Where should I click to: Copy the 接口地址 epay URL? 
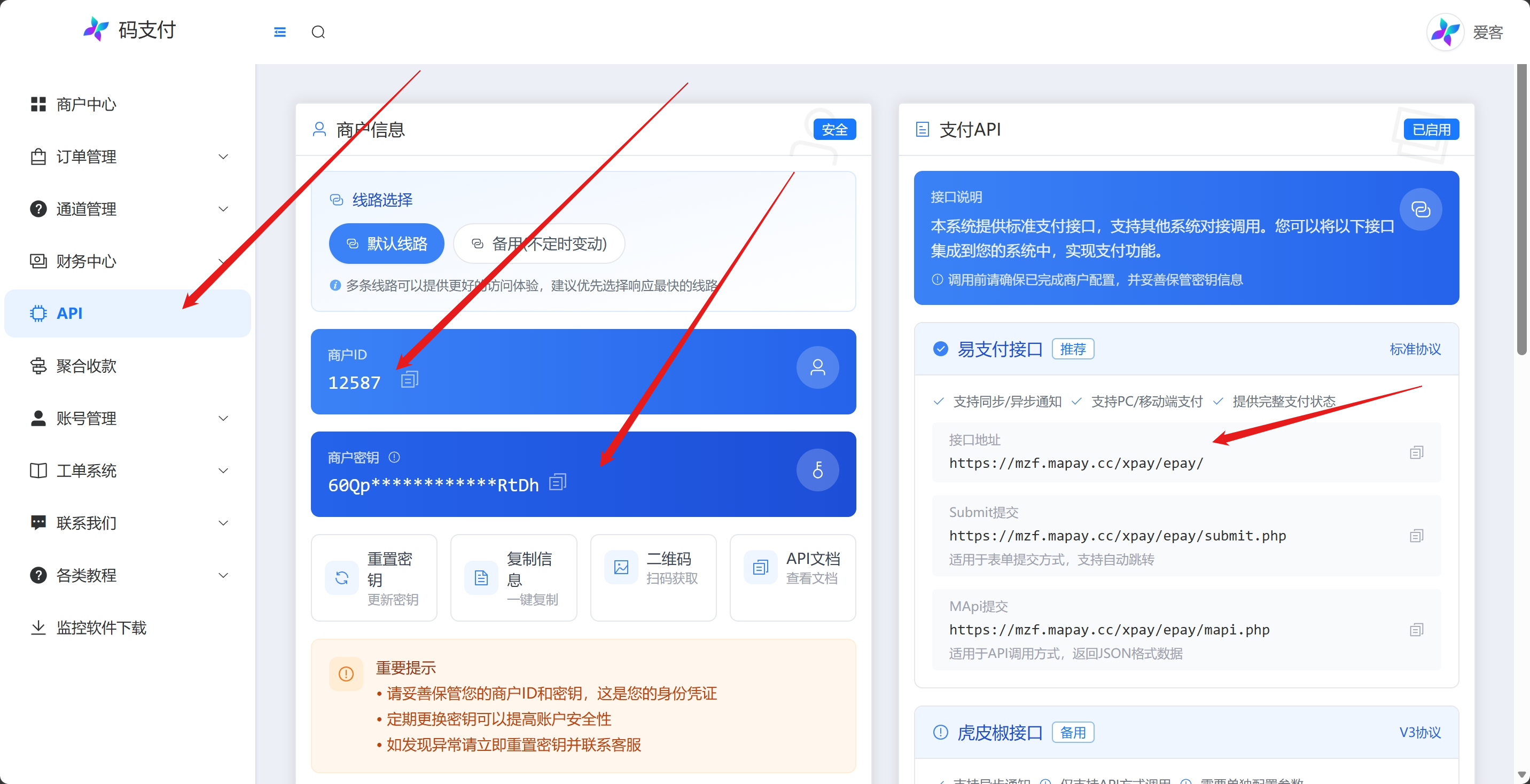[x=1416, y=452]
